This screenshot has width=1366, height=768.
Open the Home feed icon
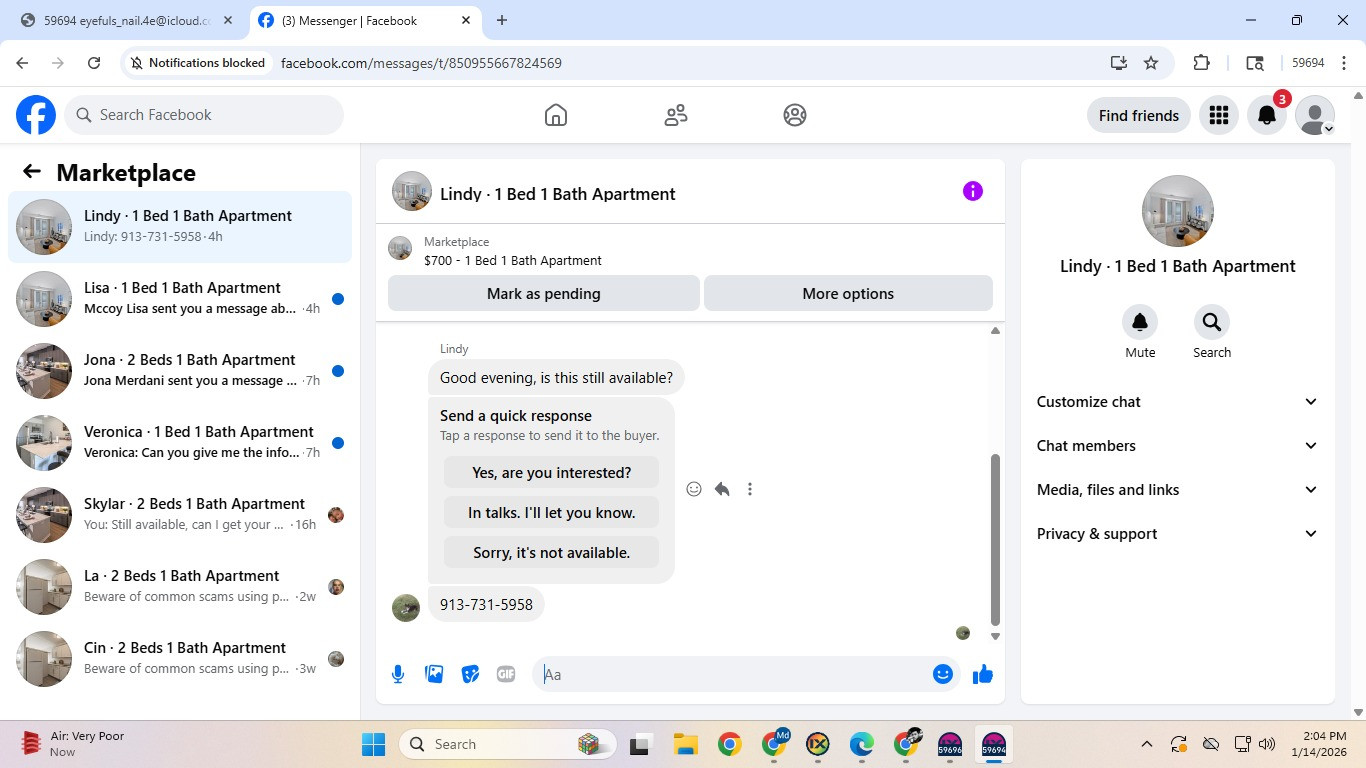[556, 115]
